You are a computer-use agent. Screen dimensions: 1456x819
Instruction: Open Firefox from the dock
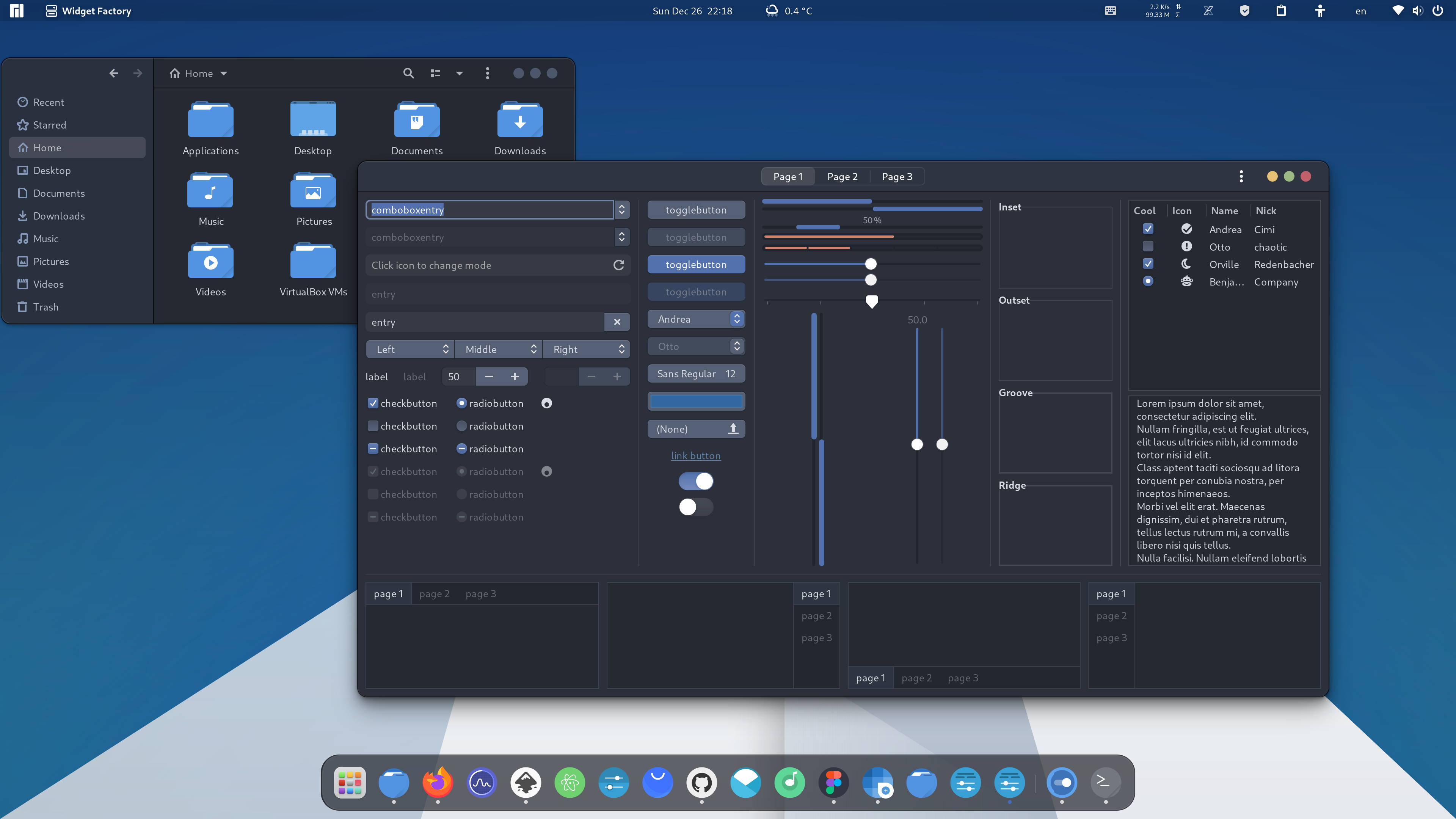click(438, 783)
